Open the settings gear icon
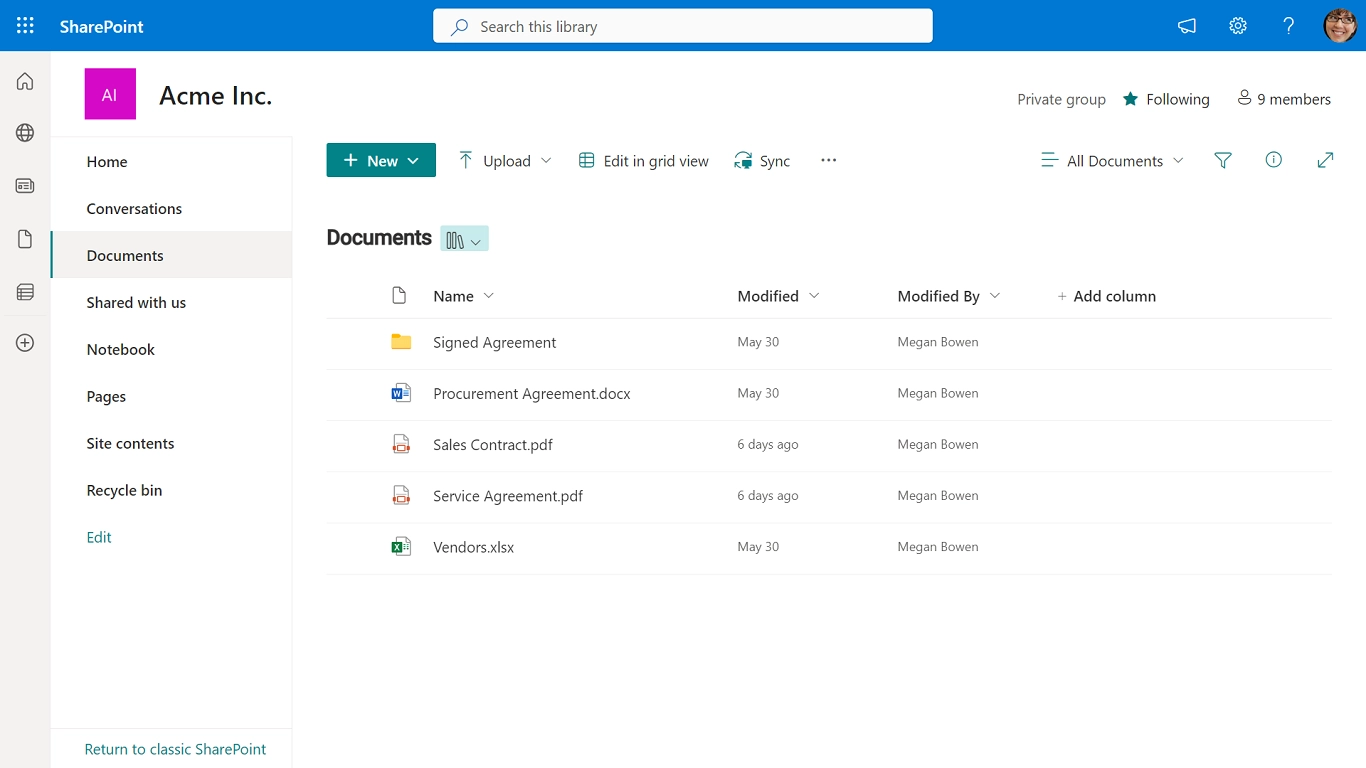The image size is (1366, 768). (1238, 26)
